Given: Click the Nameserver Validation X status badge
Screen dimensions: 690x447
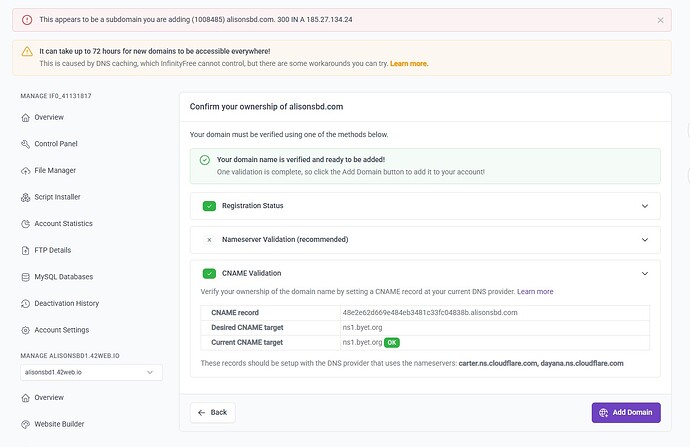Looking at the screenshot, I should pyautogui.click(x=209, y=240).
